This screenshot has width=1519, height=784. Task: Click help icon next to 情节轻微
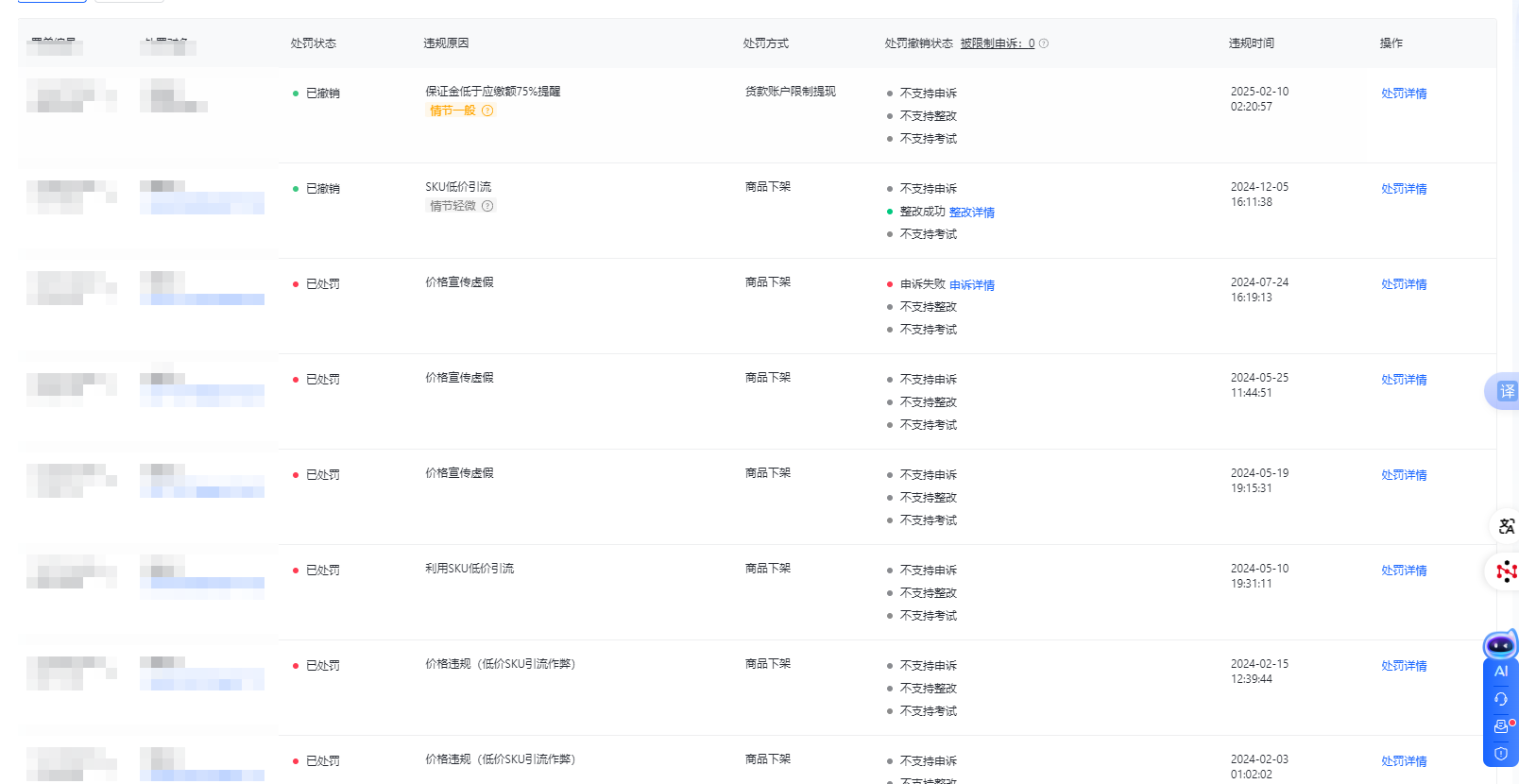[487, 206]
